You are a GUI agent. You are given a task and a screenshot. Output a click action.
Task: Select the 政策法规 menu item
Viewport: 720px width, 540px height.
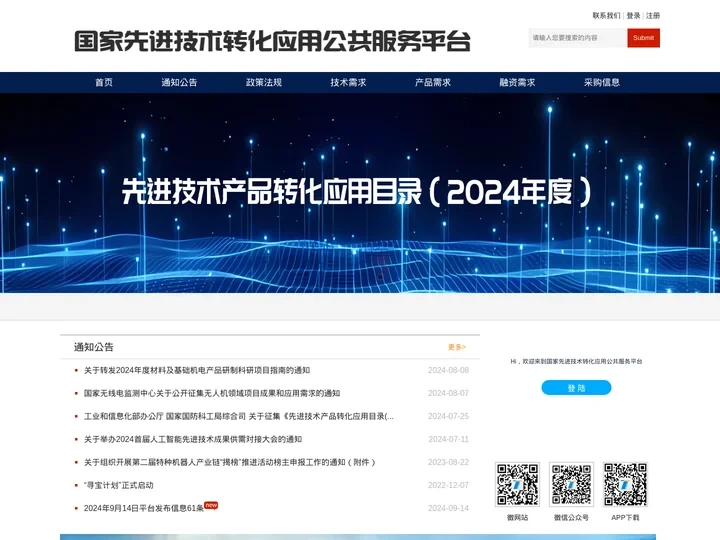[x=264, y=82]
